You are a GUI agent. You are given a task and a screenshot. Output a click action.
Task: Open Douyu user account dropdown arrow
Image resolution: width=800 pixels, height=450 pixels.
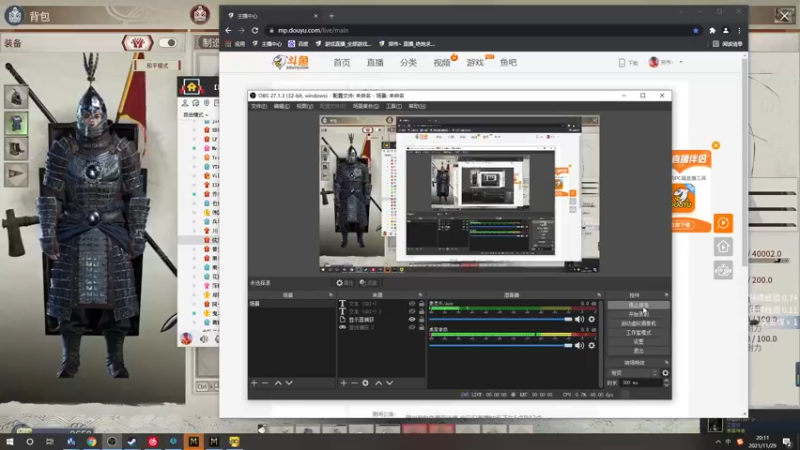[x=681, y=62]
